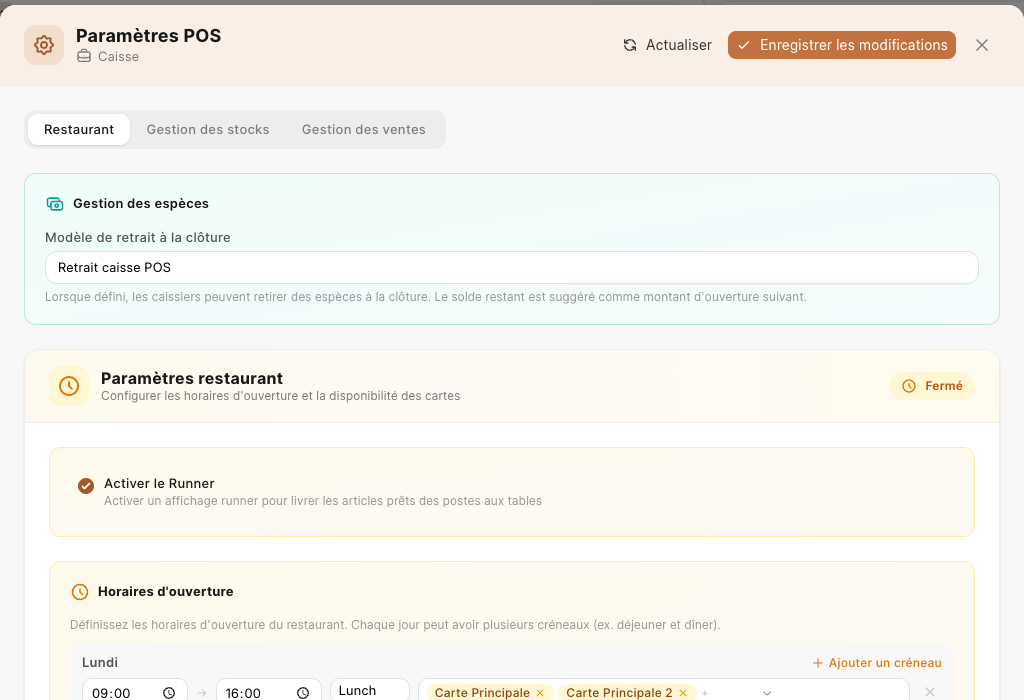Click the Lunch slot name field
The width and height of the screenshot is (1024, 700).
(x=370, y=690)
